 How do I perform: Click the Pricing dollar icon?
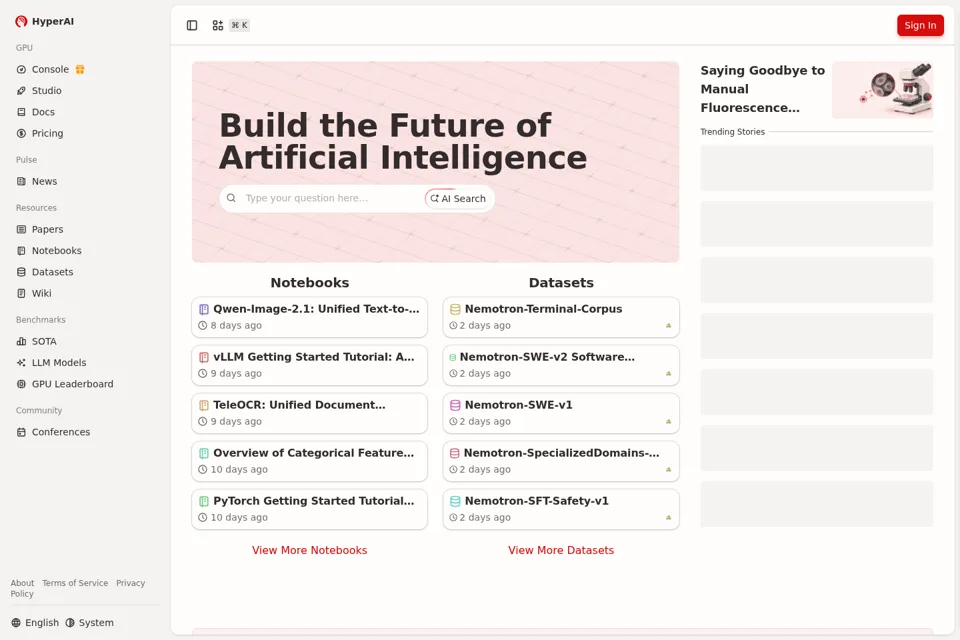click(21, 134)
